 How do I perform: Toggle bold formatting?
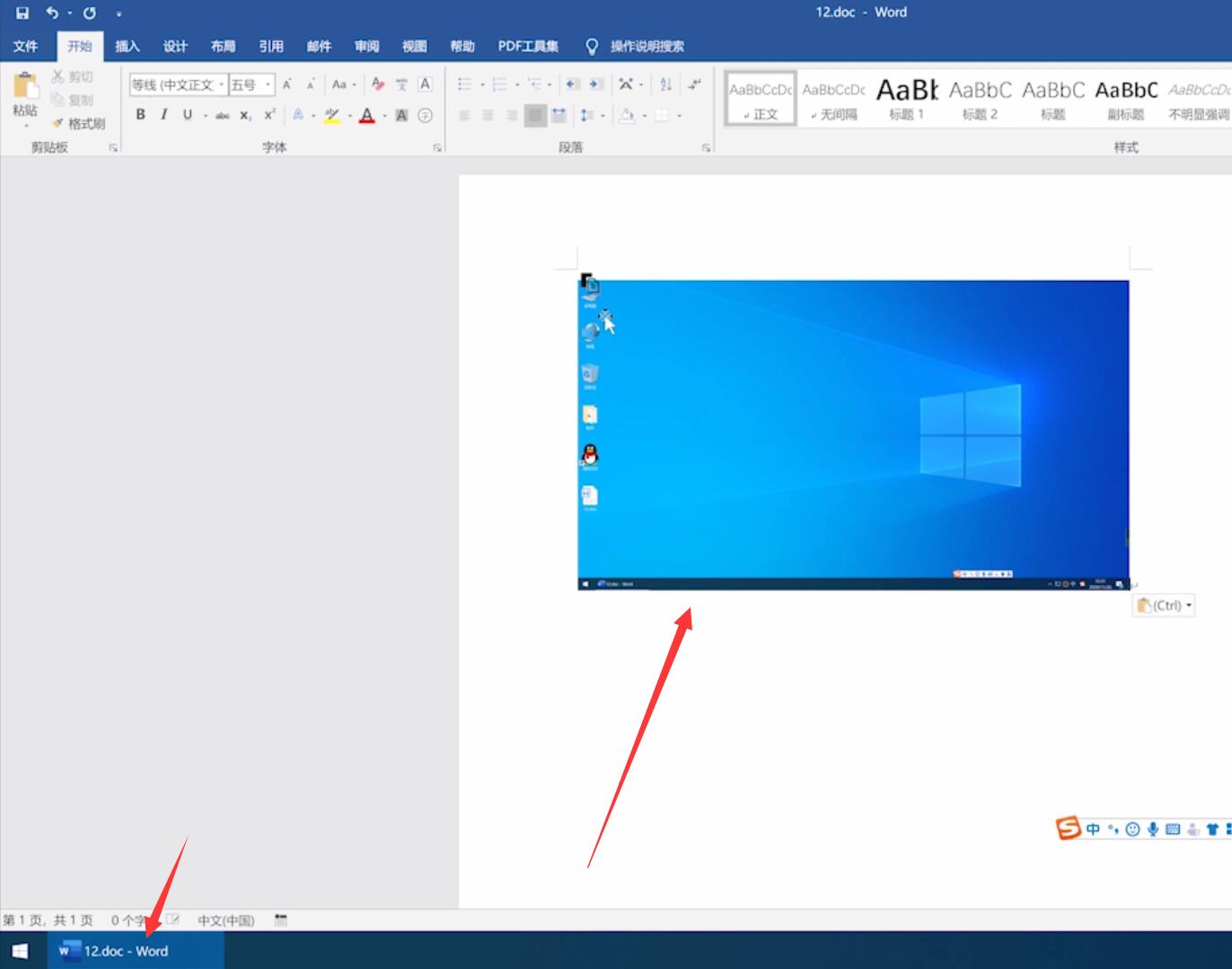140,114
